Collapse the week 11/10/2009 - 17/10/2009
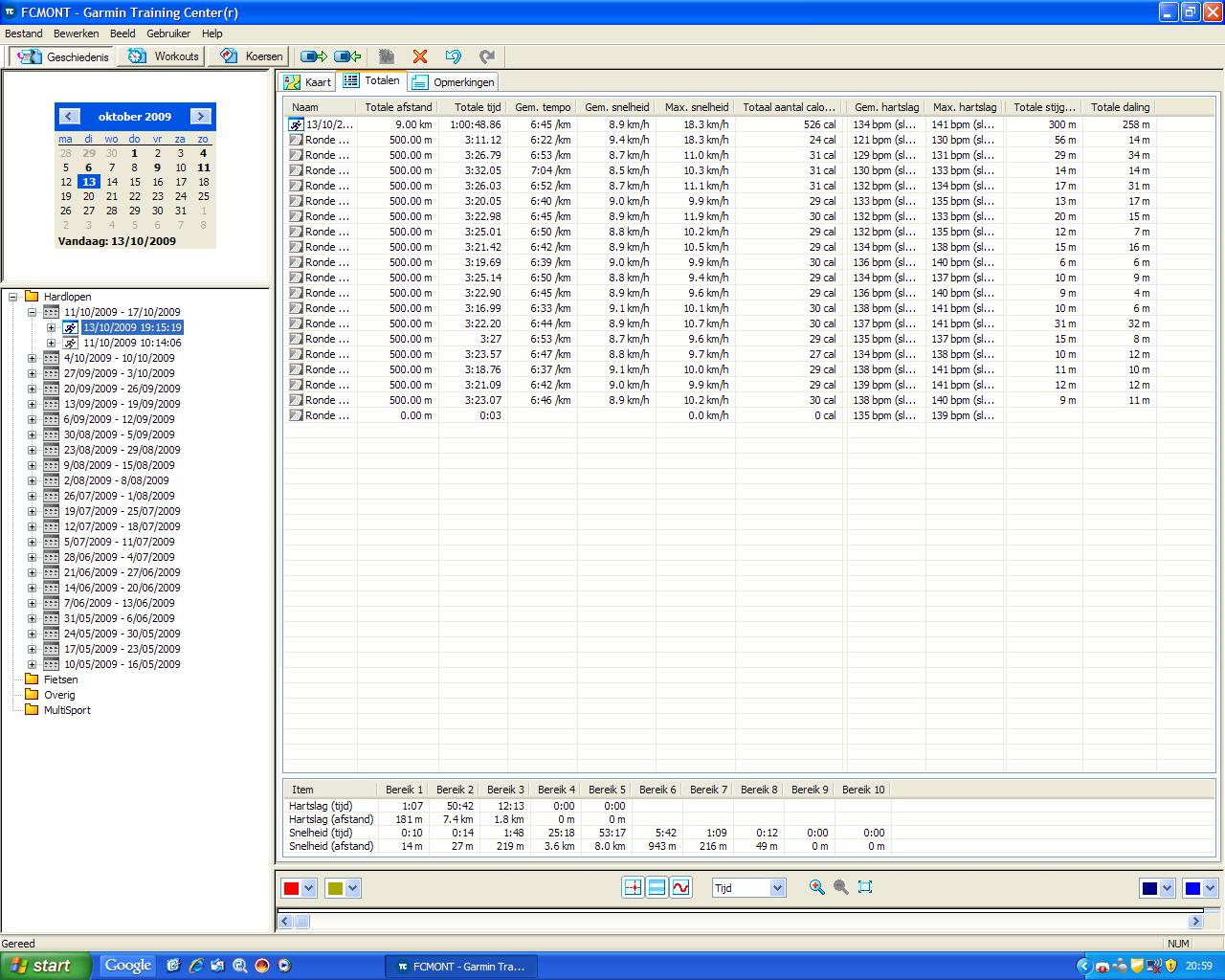 (x=32, y=312)
